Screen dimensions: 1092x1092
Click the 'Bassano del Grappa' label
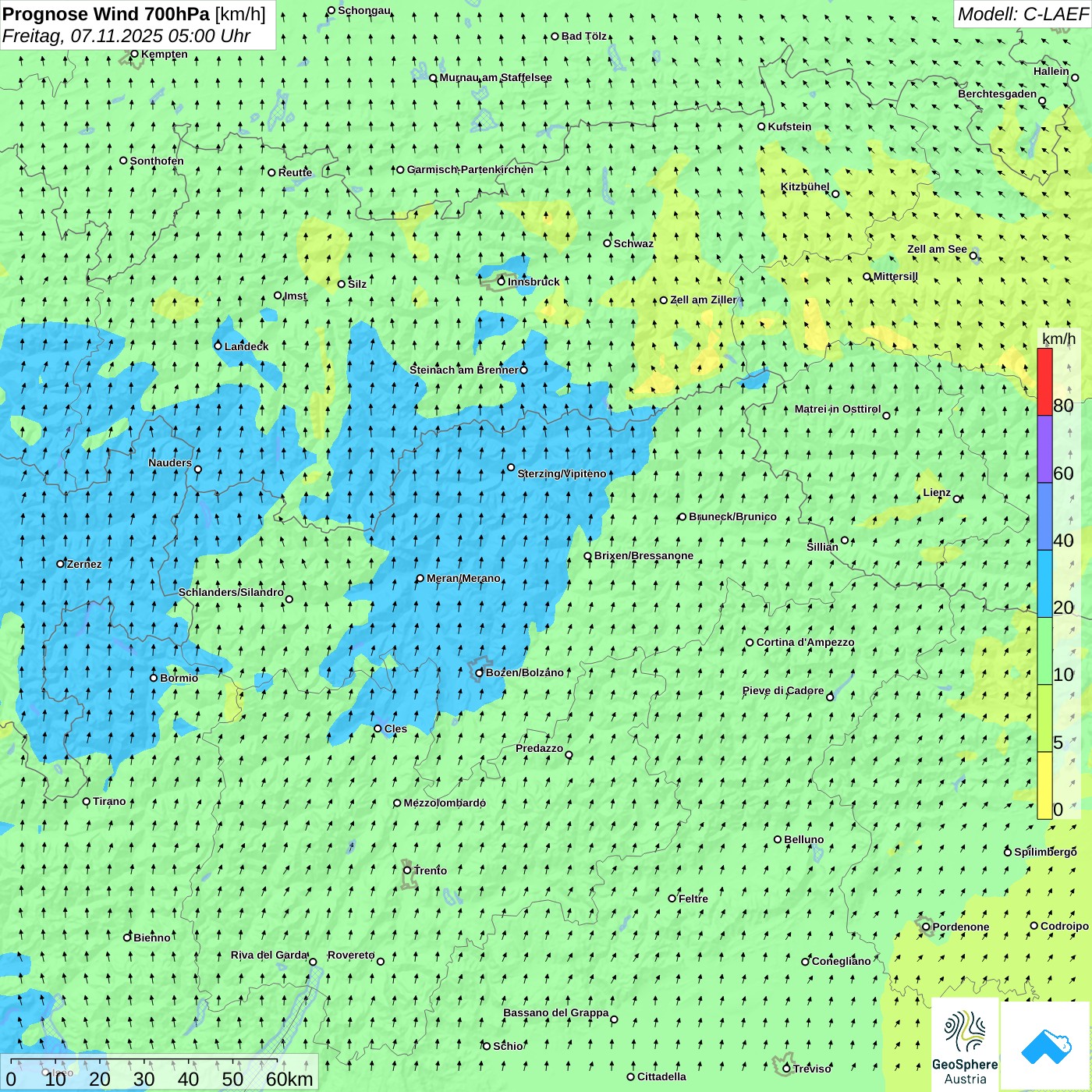click(556, 1012)
